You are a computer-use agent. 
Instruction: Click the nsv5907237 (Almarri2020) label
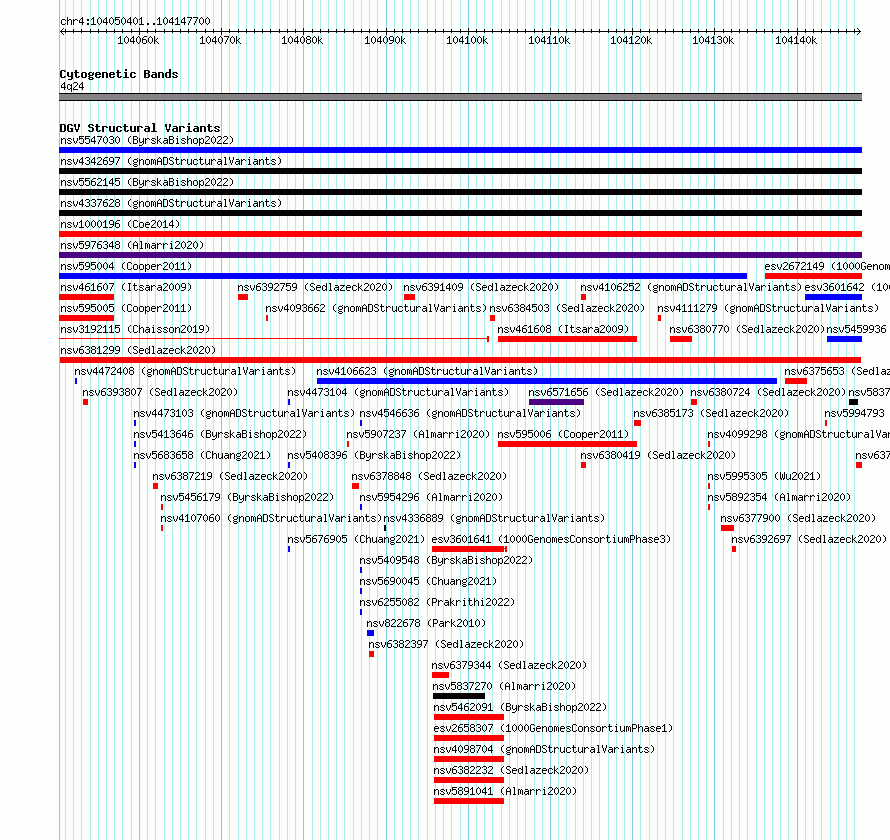pyautogui.click(x=418, y=434)
